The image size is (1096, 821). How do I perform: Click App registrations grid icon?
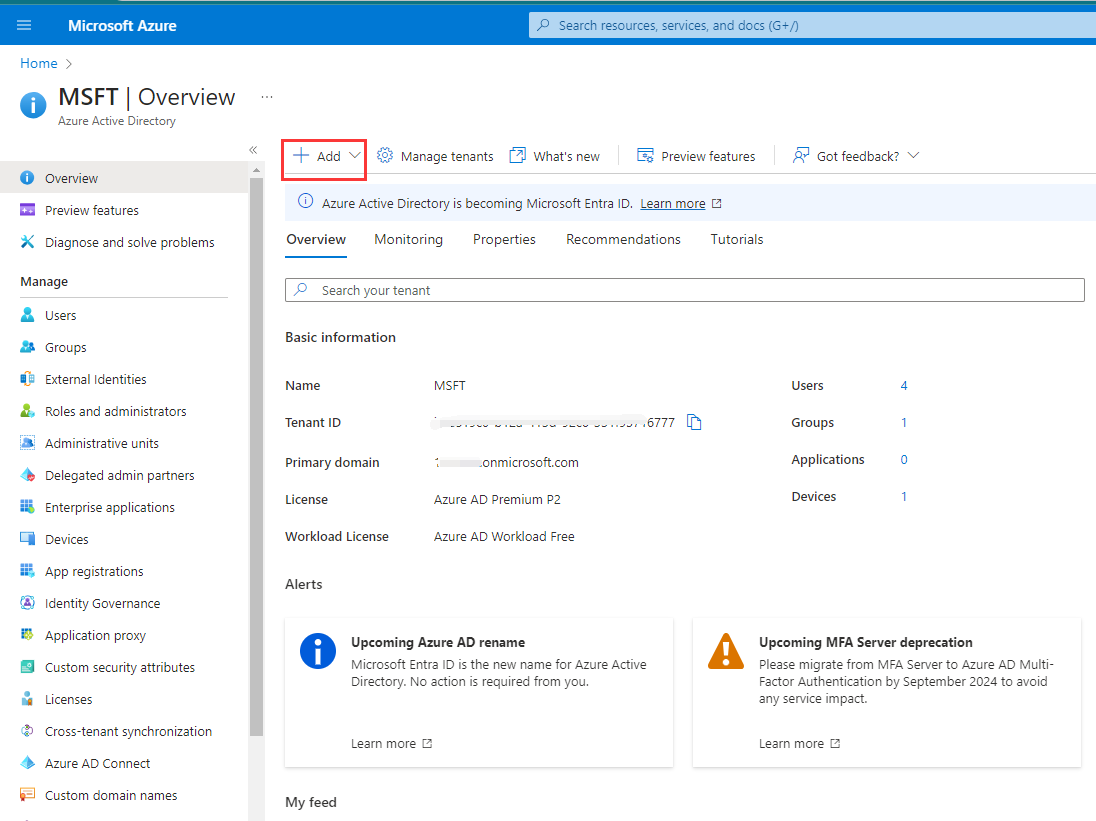click(27, 571)
